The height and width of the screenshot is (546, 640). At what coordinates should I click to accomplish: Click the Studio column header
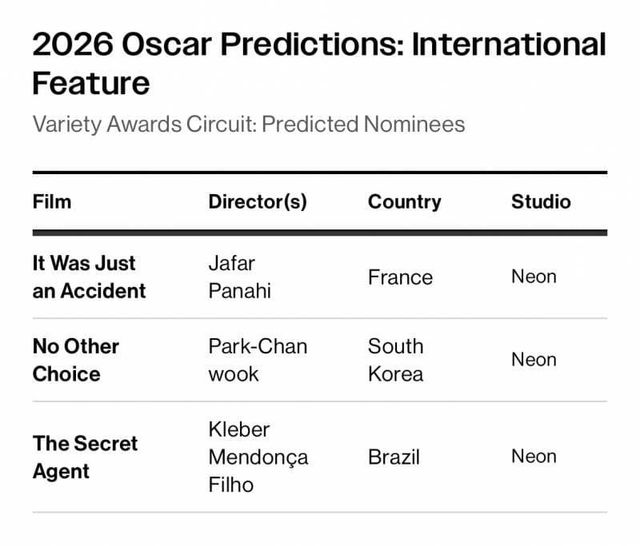pyautogui.click(x=541, y=202)
